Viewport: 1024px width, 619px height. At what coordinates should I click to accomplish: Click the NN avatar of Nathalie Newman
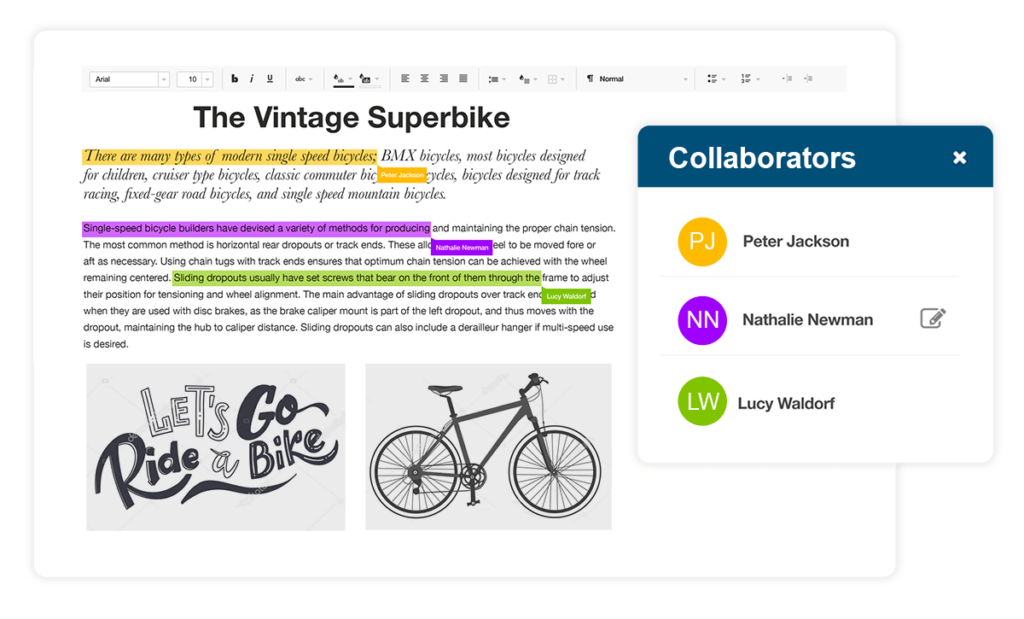coord(702,320)
